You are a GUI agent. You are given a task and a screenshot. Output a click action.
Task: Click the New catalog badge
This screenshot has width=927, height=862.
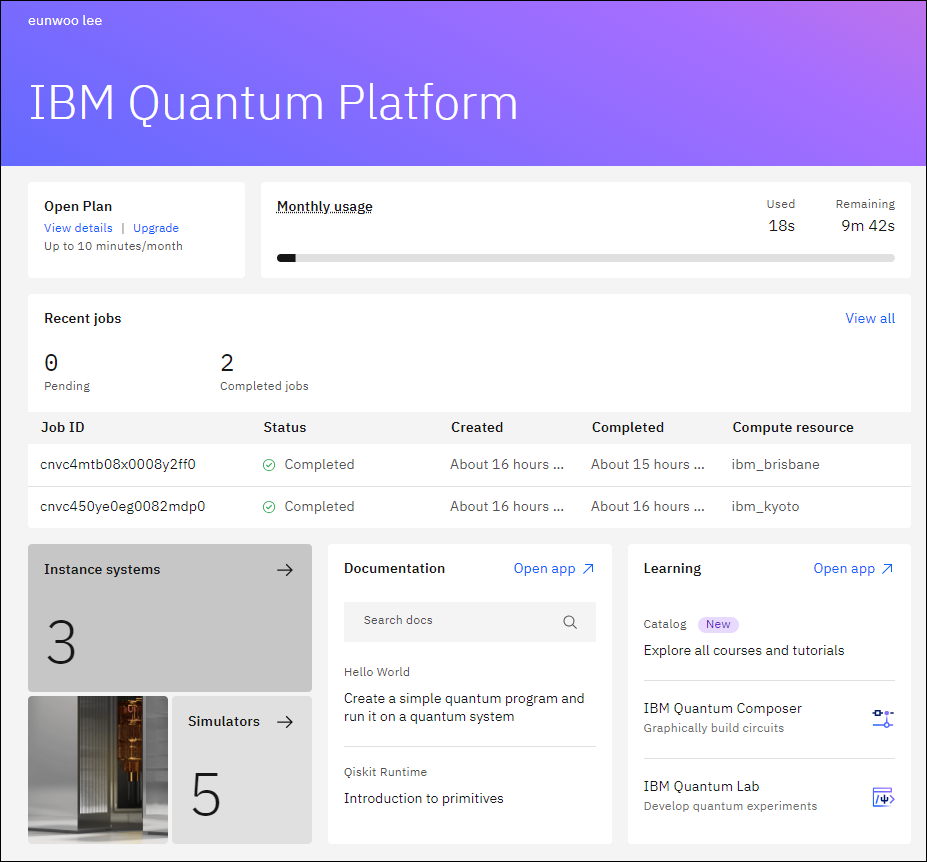point(718,624)
